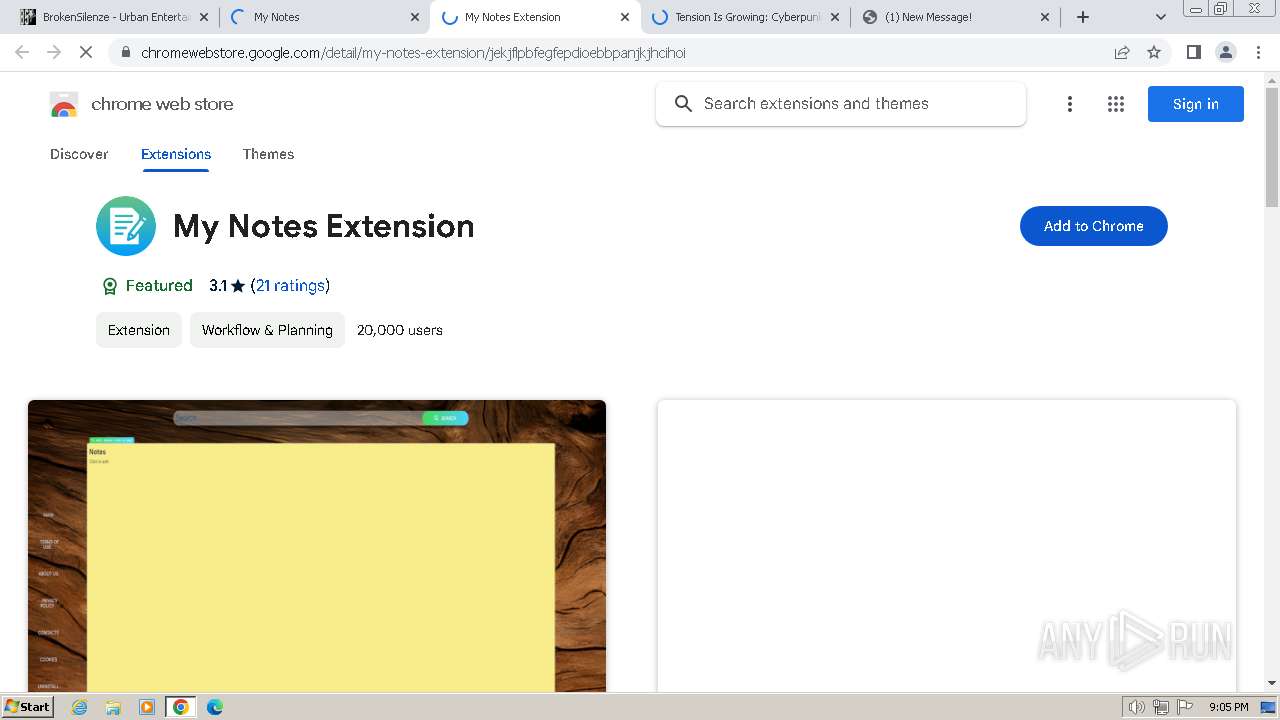1280x720 pixels.
Task: Toggle the browser side panel icon
Action: 1193,52
